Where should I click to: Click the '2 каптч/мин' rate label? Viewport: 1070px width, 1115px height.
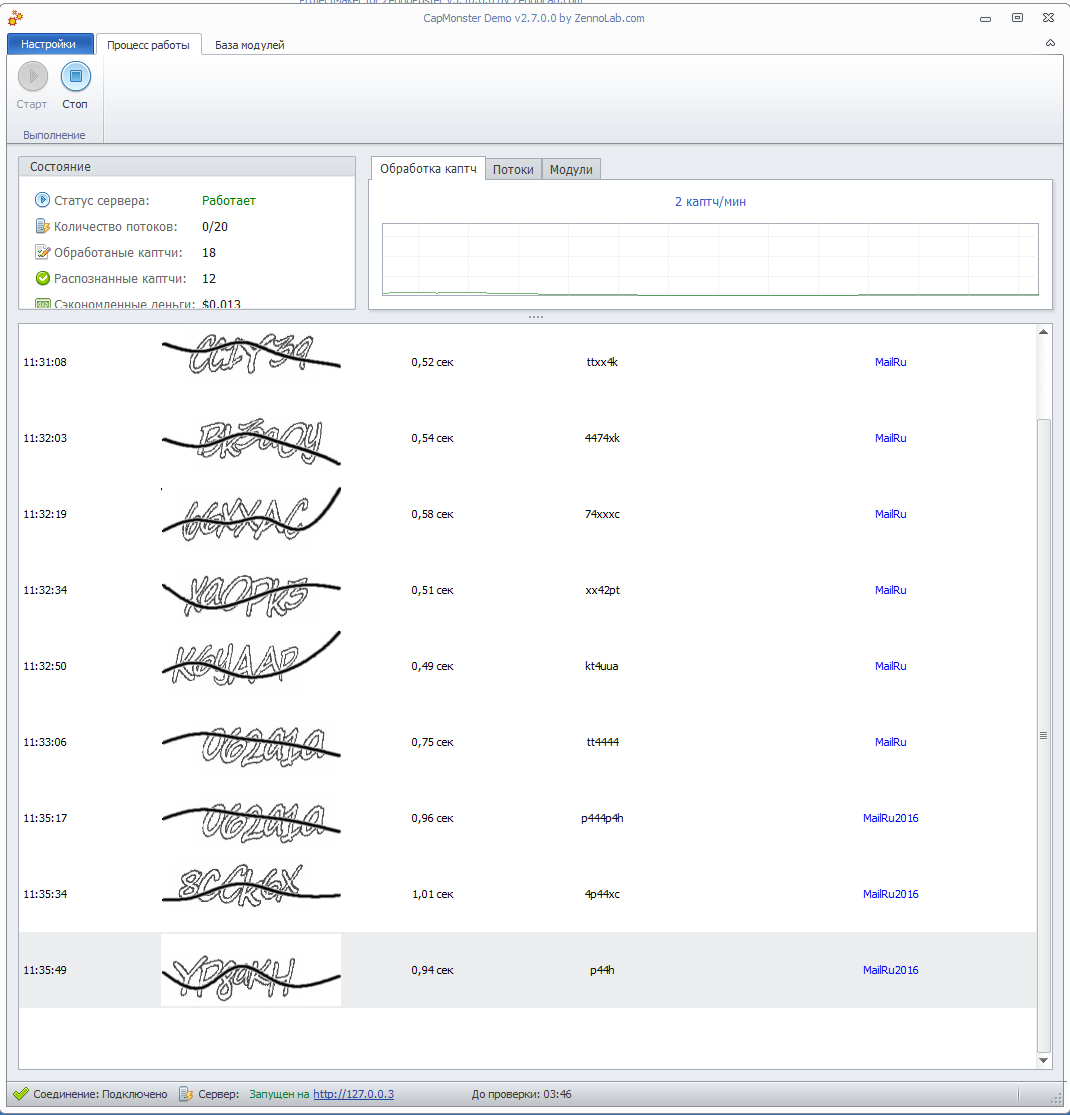point(710,201)
